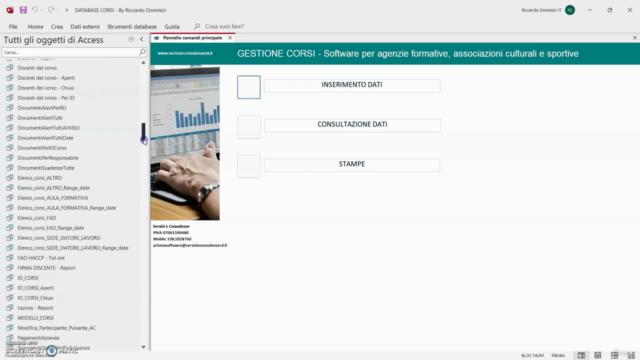
Task: Open the Strumenti database tab
Action: 132,27
